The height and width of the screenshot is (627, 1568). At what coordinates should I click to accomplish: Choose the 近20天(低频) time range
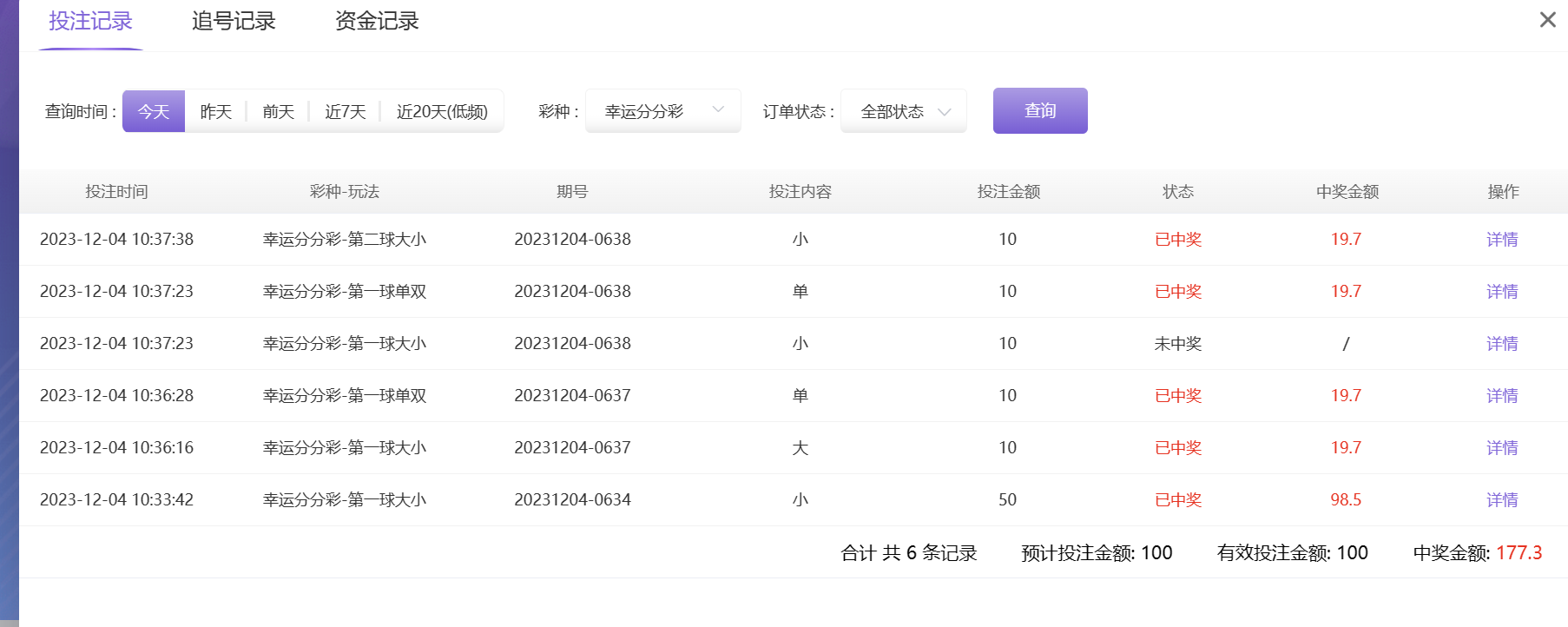tap(442, 112)
